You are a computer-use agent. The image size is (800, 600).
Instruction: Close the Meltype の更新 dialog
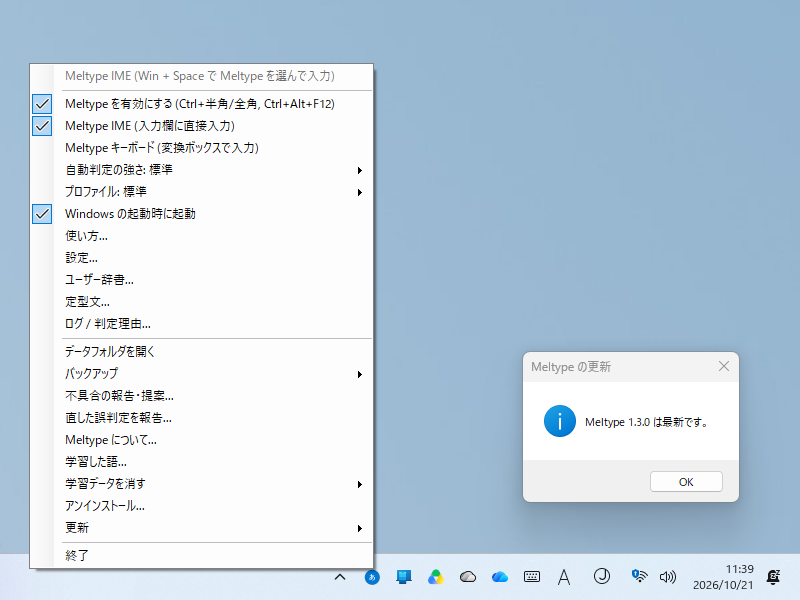tap(723, 366)
